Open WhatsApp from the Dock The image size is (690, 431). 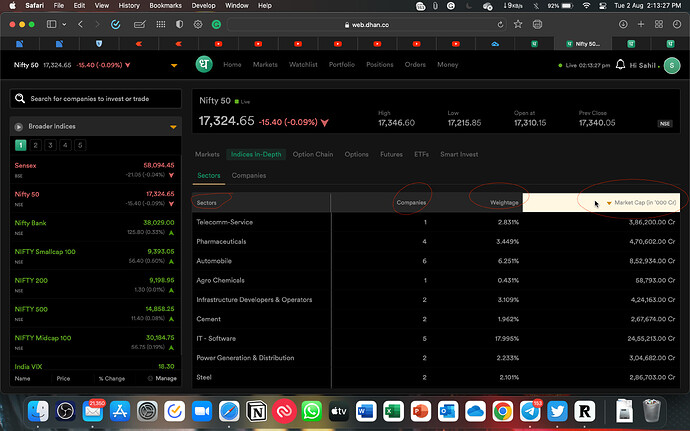(312, 412)
